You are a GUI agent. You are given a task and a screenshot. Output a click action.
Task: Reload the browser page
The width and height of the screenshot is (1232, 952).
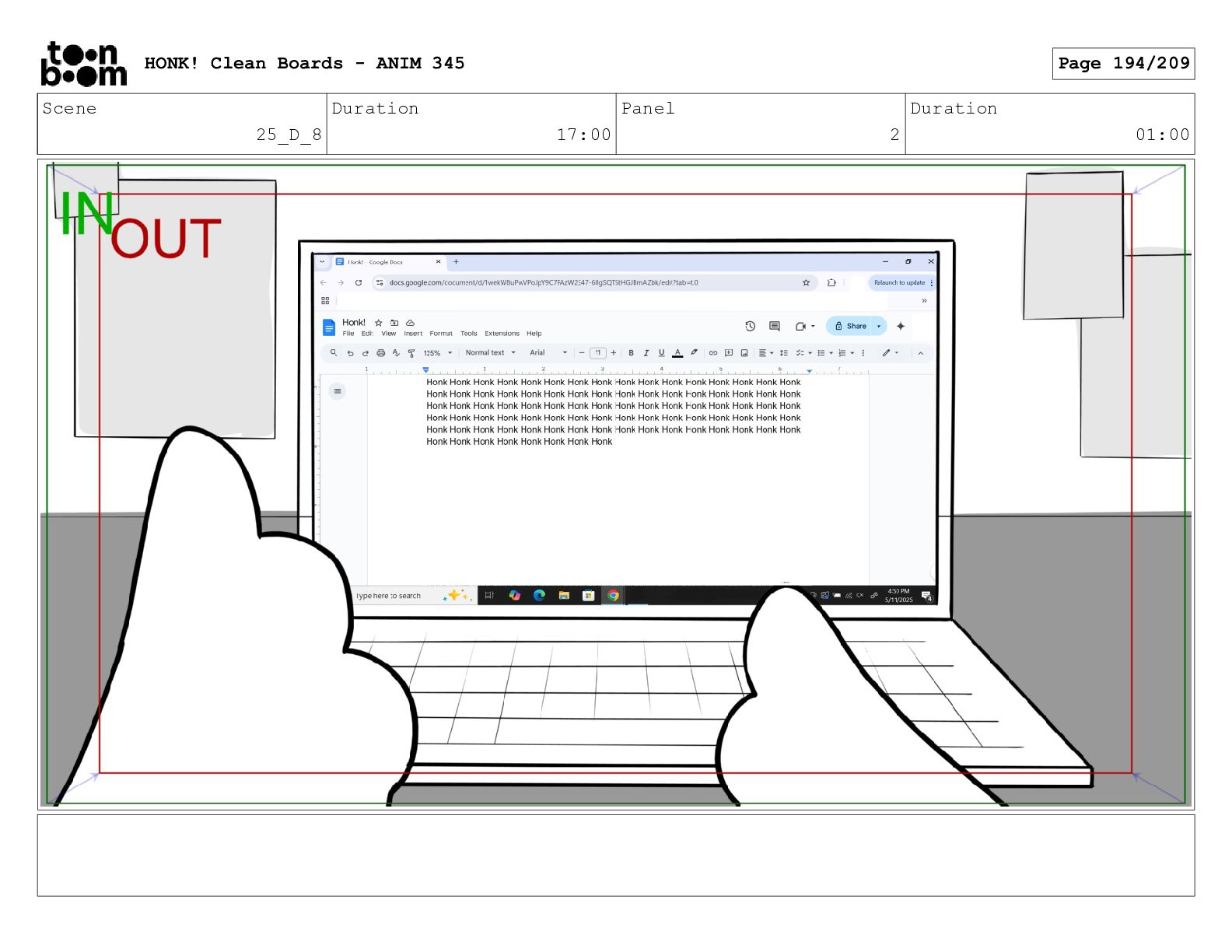coord(359,283)
